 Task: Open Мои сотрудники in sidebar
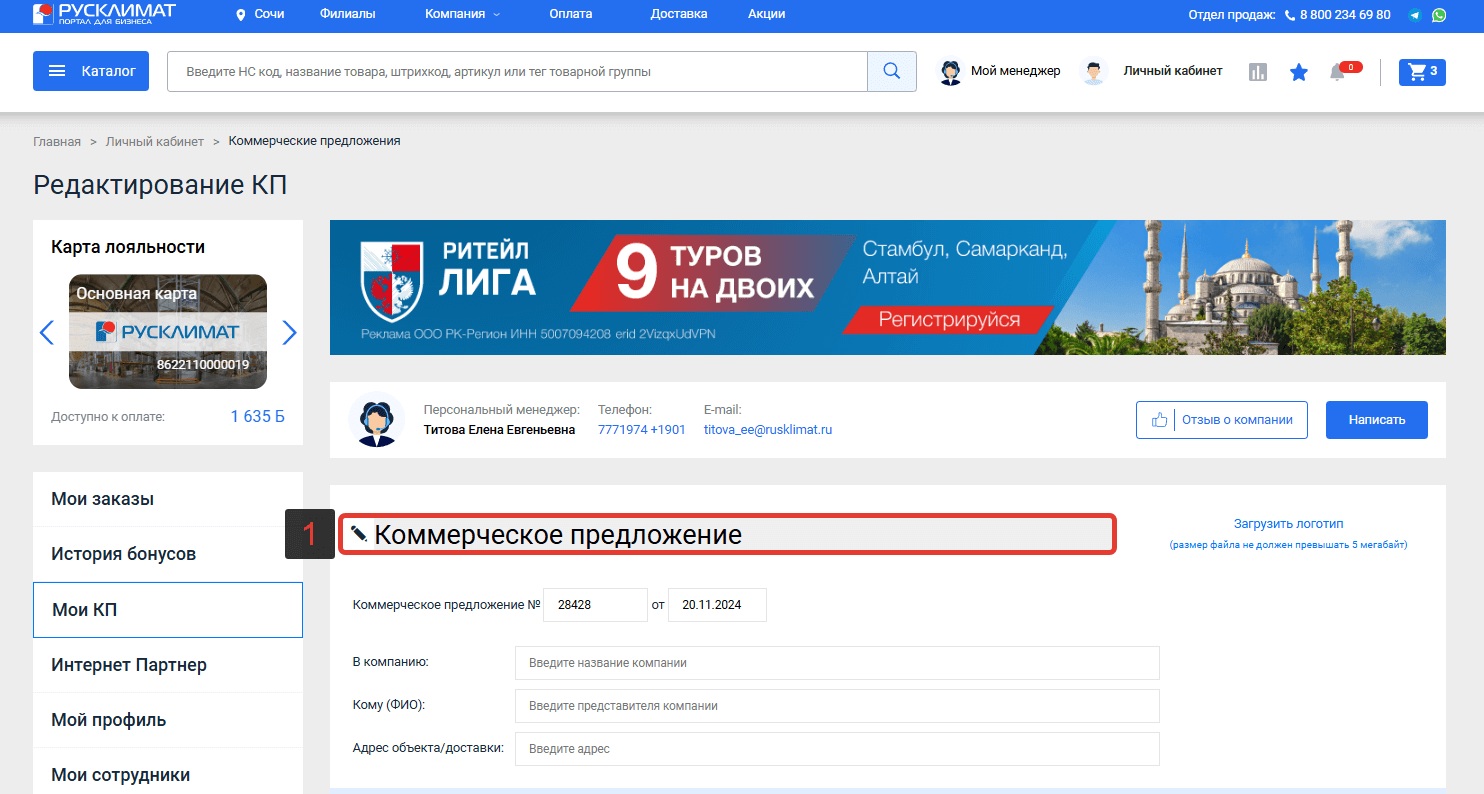[x=168, y=772]
